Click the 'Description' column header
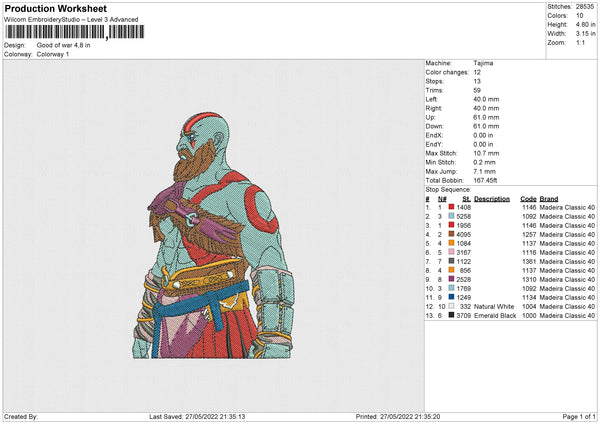Image resolution: width=600 pixels, height=424 pixels. [x=492, y=199]
